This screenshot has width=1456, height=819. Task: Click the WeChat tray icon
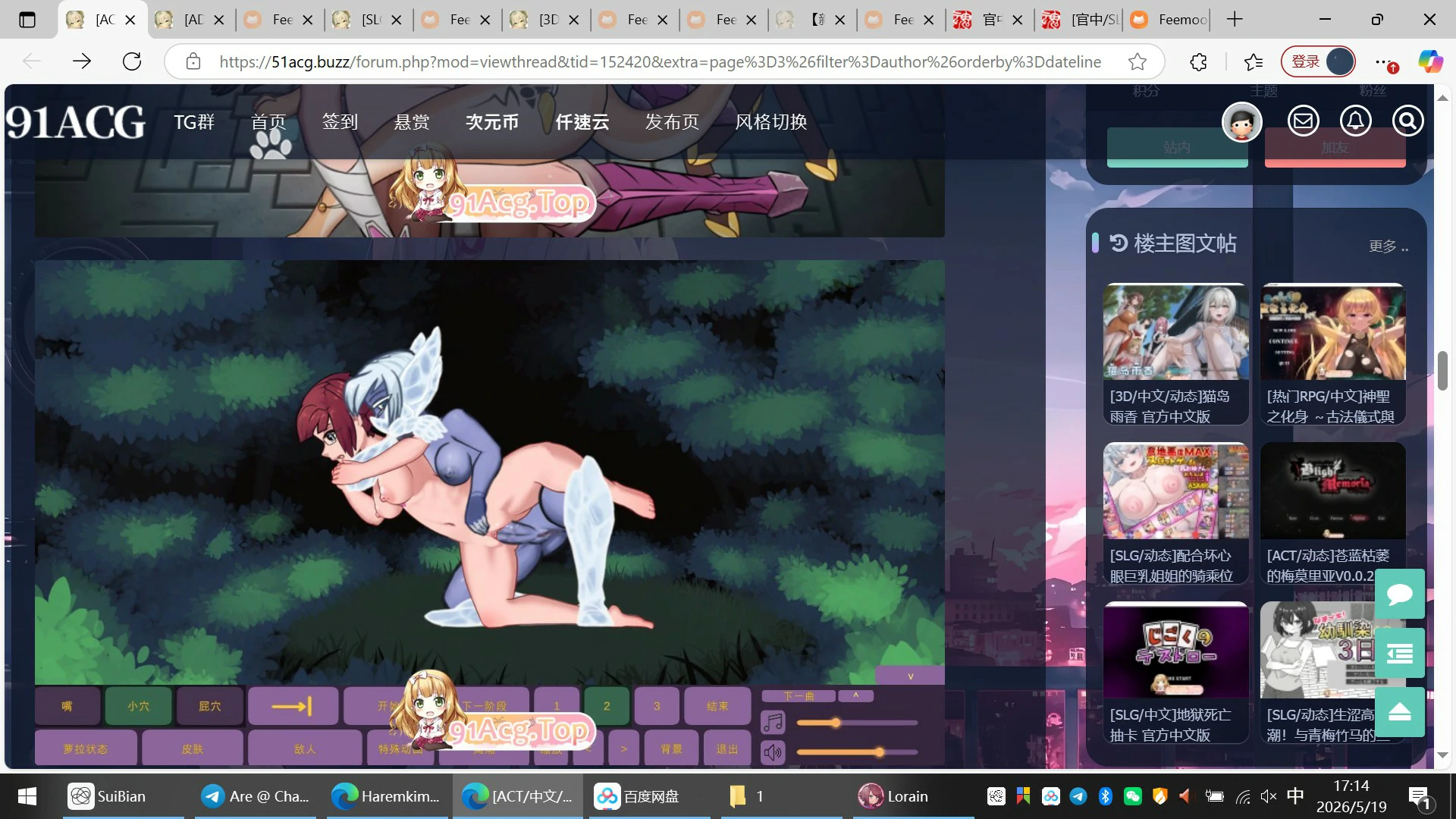pyautogui.click(x=1132, y=796)
